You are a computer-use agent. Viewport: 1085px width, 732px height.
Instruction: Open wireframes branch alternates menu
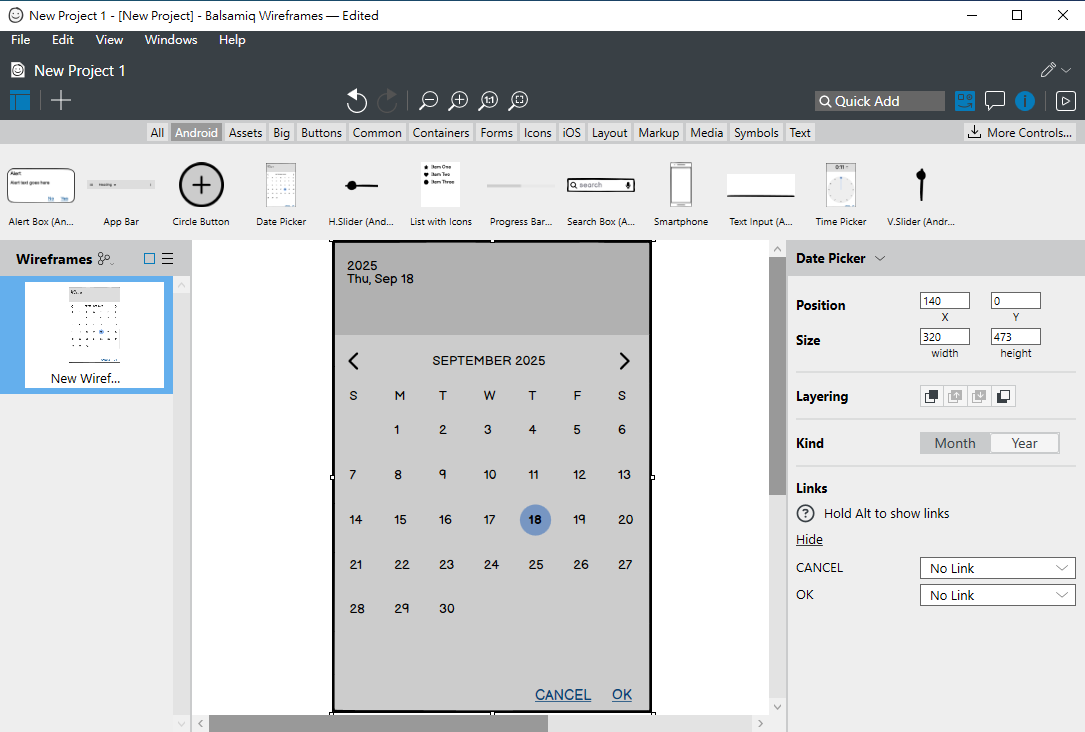106,259
